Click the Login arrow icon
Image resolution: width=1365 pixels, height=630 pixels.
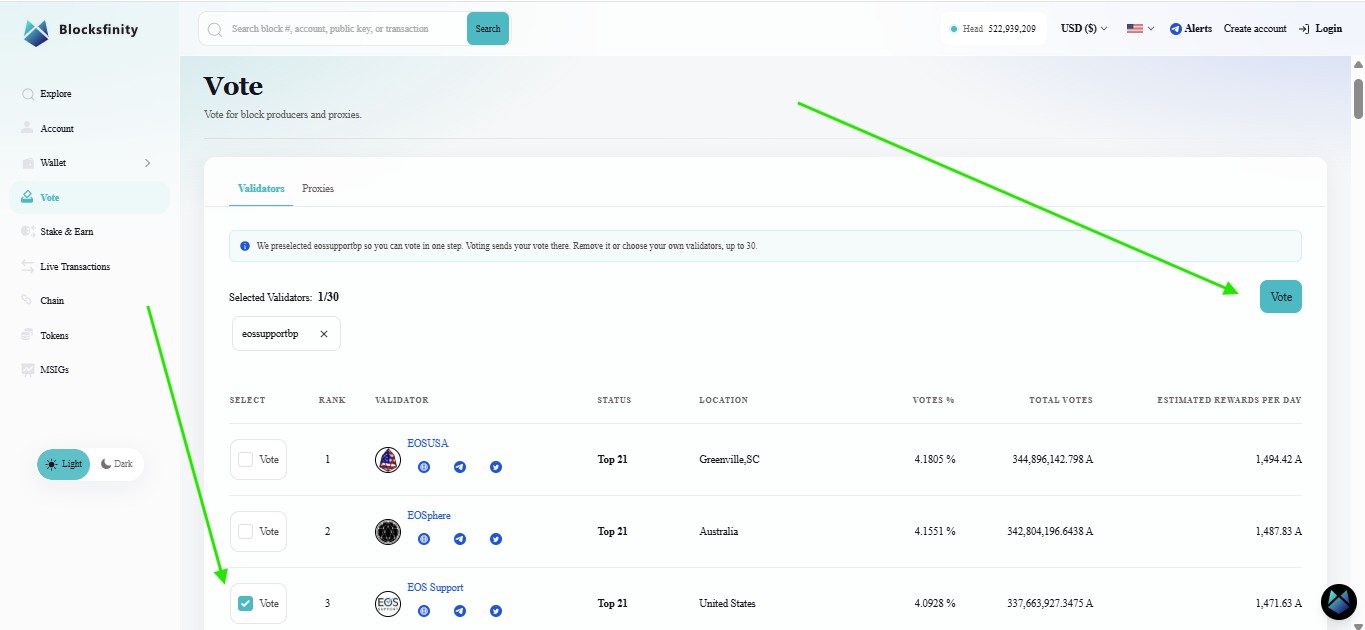click(x=1304, y=29)
